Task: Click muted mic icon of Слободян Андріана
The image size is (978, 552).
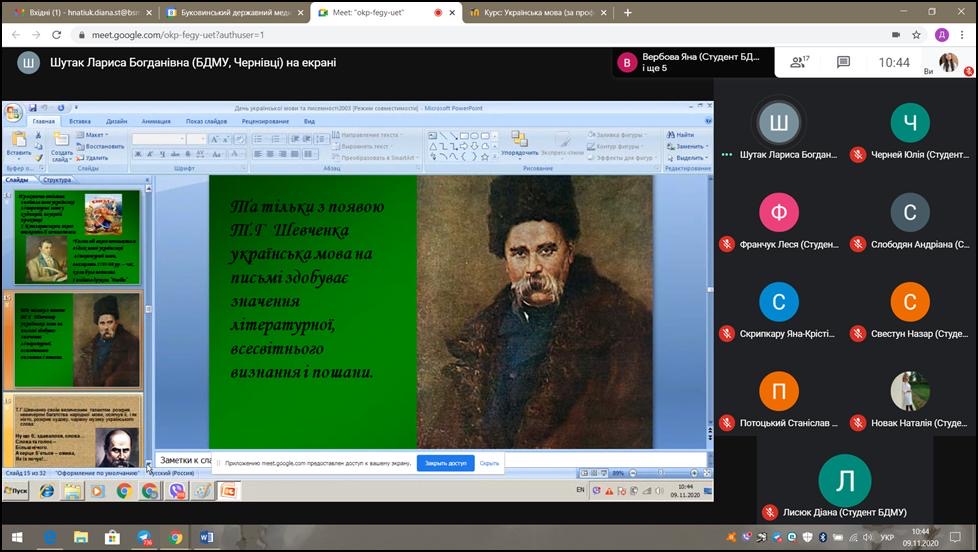Action: pos(858,244)
